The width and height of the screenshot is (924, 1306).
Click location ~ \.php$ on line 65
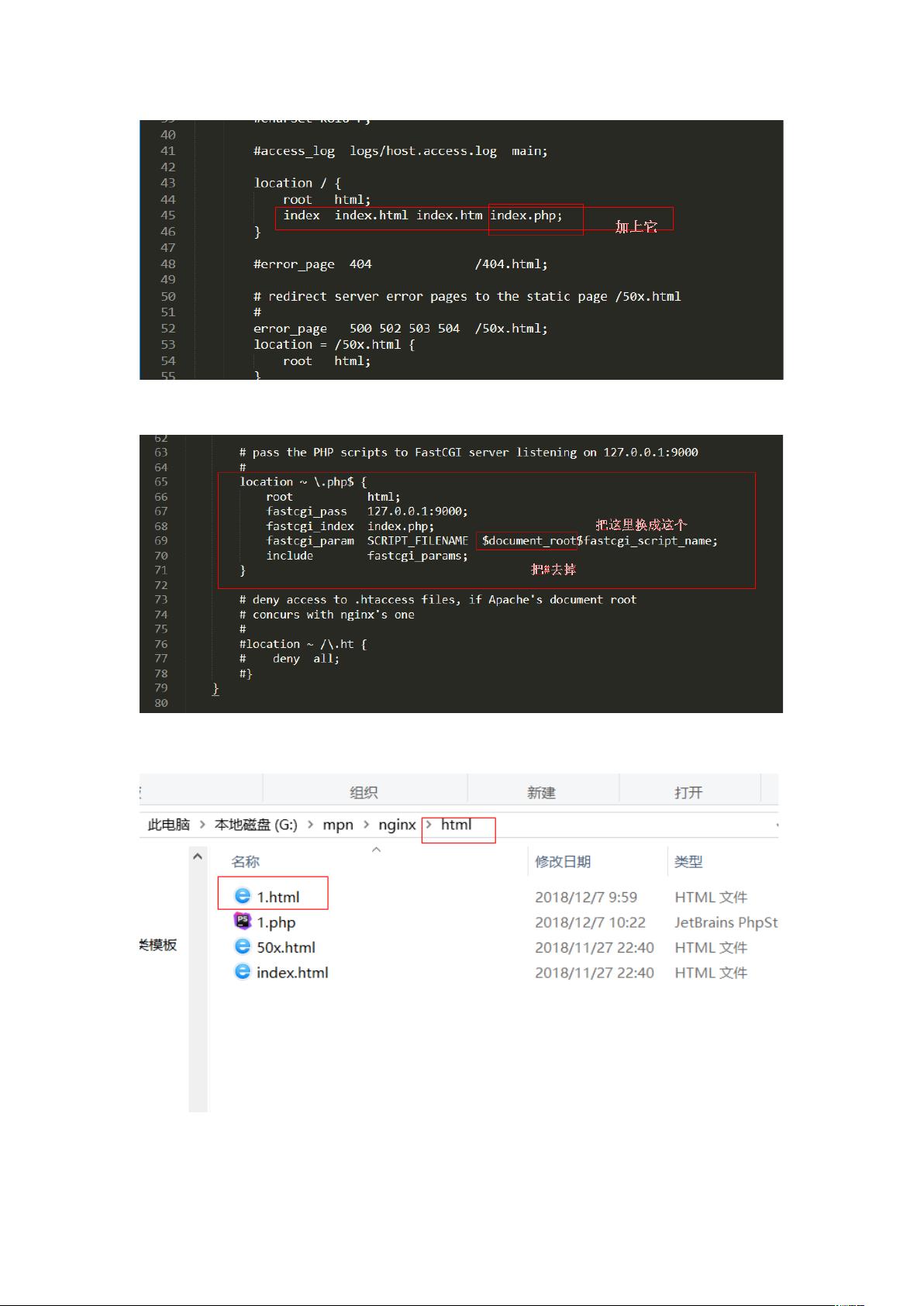(303, 482)
